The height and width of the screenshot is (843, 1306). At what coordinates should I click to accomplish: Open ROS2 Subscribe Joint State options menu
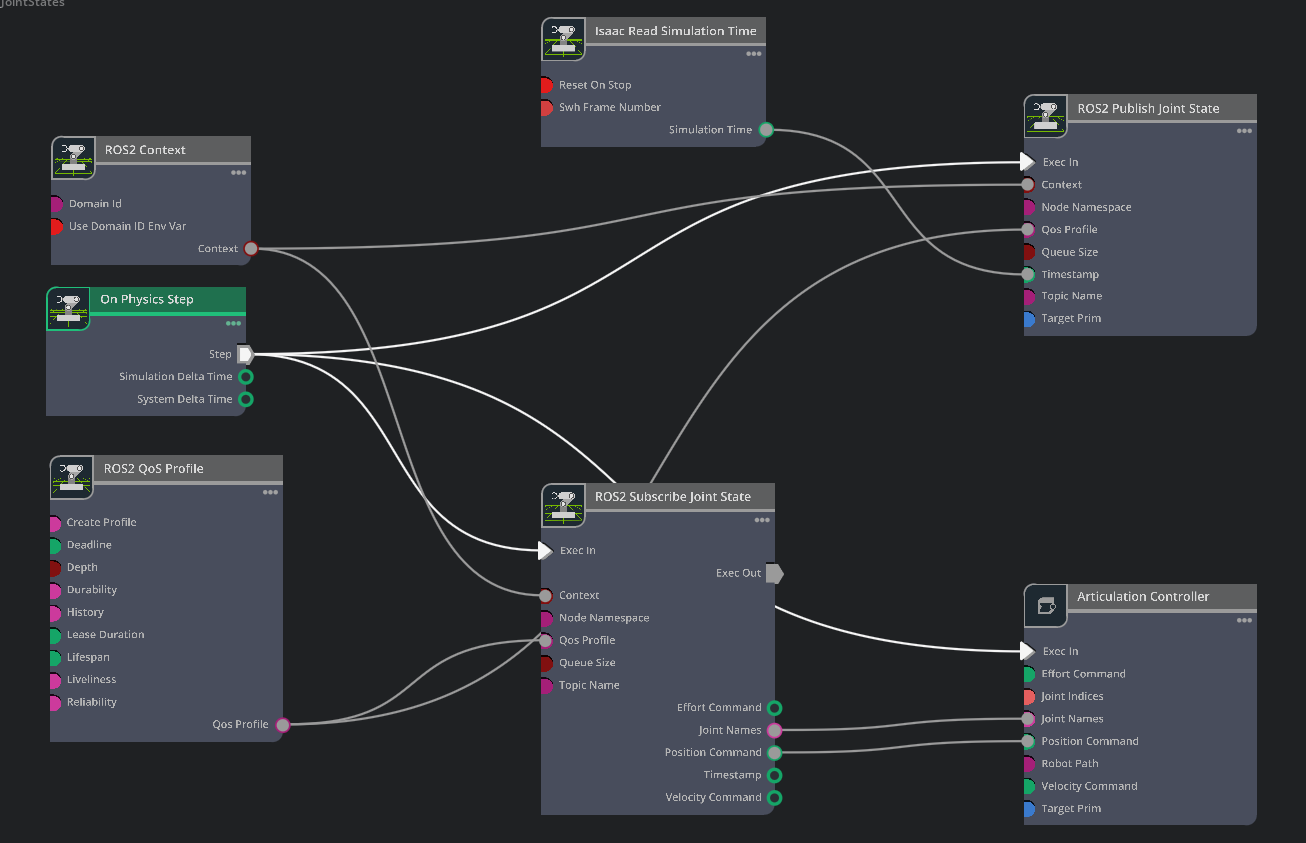pos(762,520)
